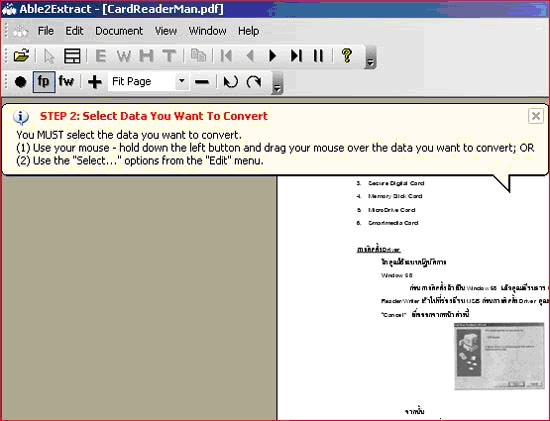The height and width of the screenshot is (421, 550).
Task: Open the File menu
Action: [46, 31]
